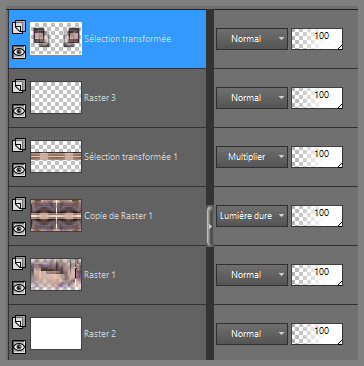Toggle eye icon for Raster 2 layer
Viewport: 364px width, 366px height.
[x=19, y=347]
